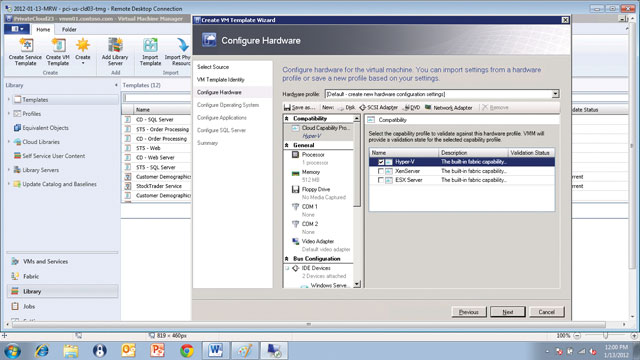
Task: Collapse the Bus Configuration section
Action: pos(287,259)
